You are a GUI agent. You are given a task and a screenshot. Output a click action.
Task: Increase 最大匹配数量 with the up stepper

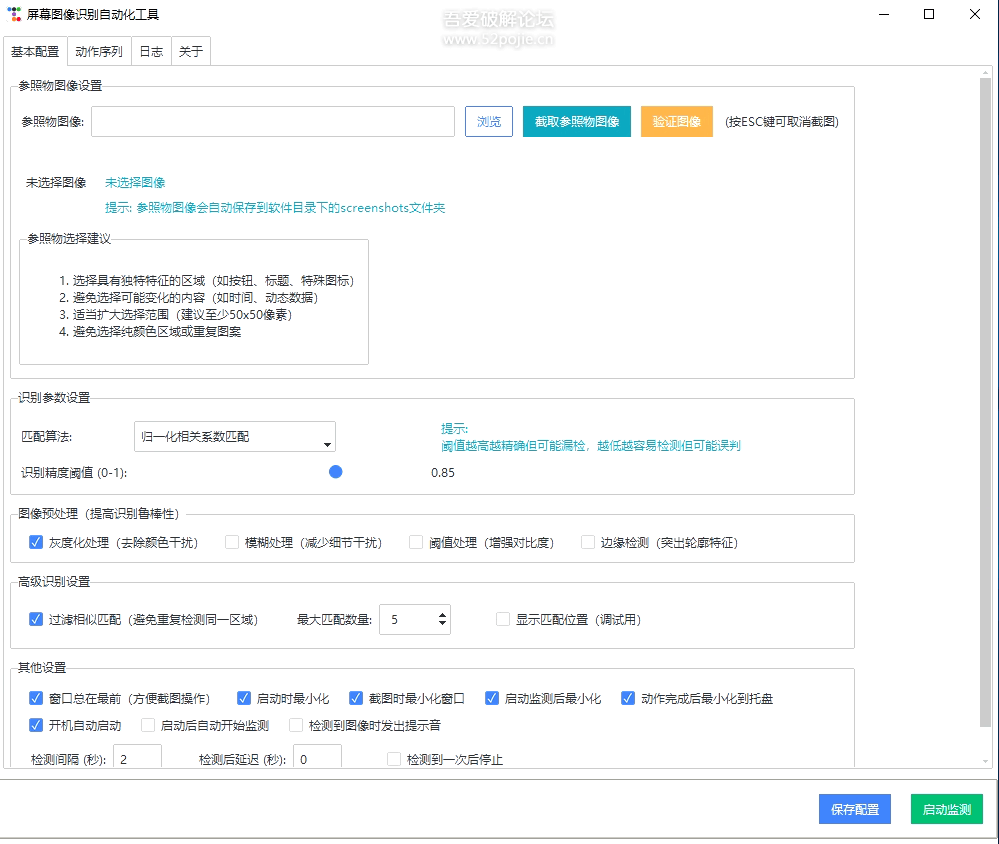click(440, 613)
